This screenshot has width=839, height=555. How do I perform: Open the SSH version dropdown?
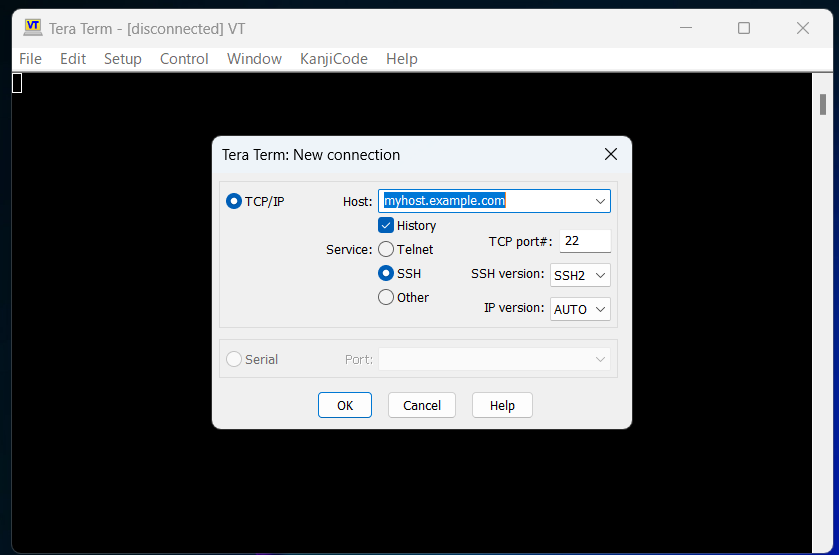tap(580, 275)
